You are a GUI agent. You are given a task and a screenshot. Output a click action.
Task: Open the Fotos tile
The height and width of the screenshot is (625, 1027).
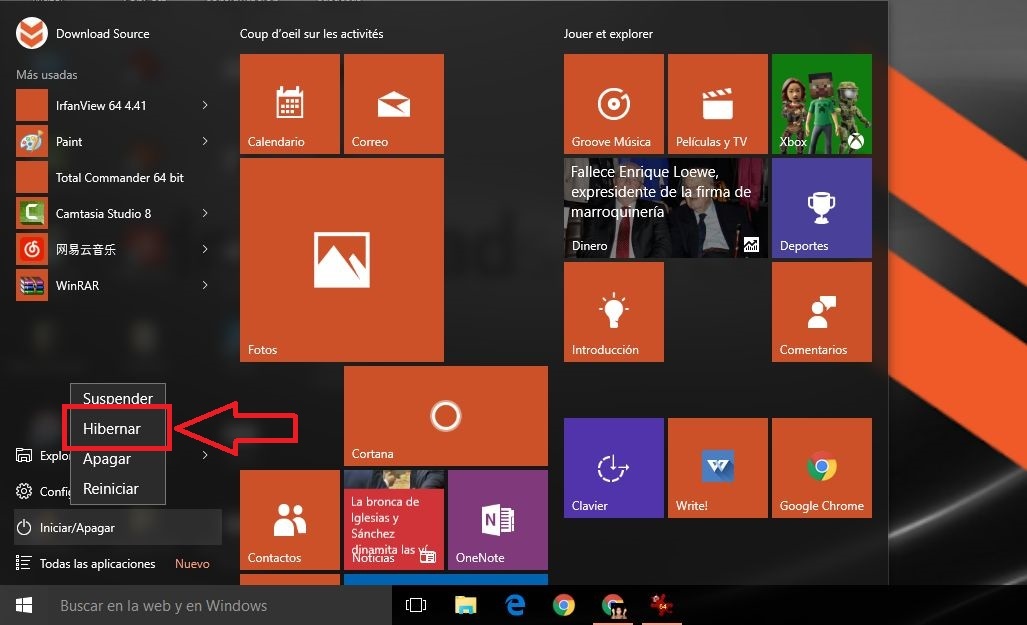click(x=342, y=260)
